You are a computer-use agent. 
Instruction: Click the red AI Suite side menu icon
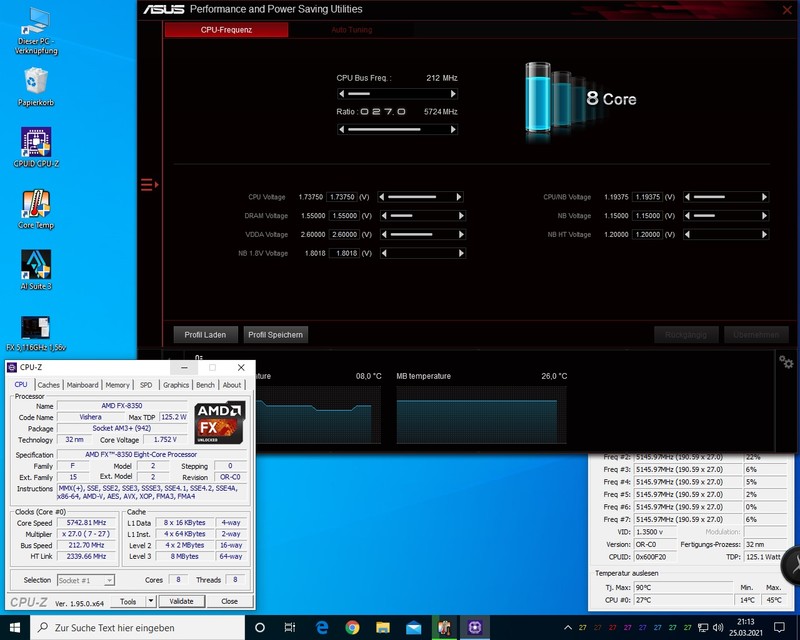click(149, 184)
